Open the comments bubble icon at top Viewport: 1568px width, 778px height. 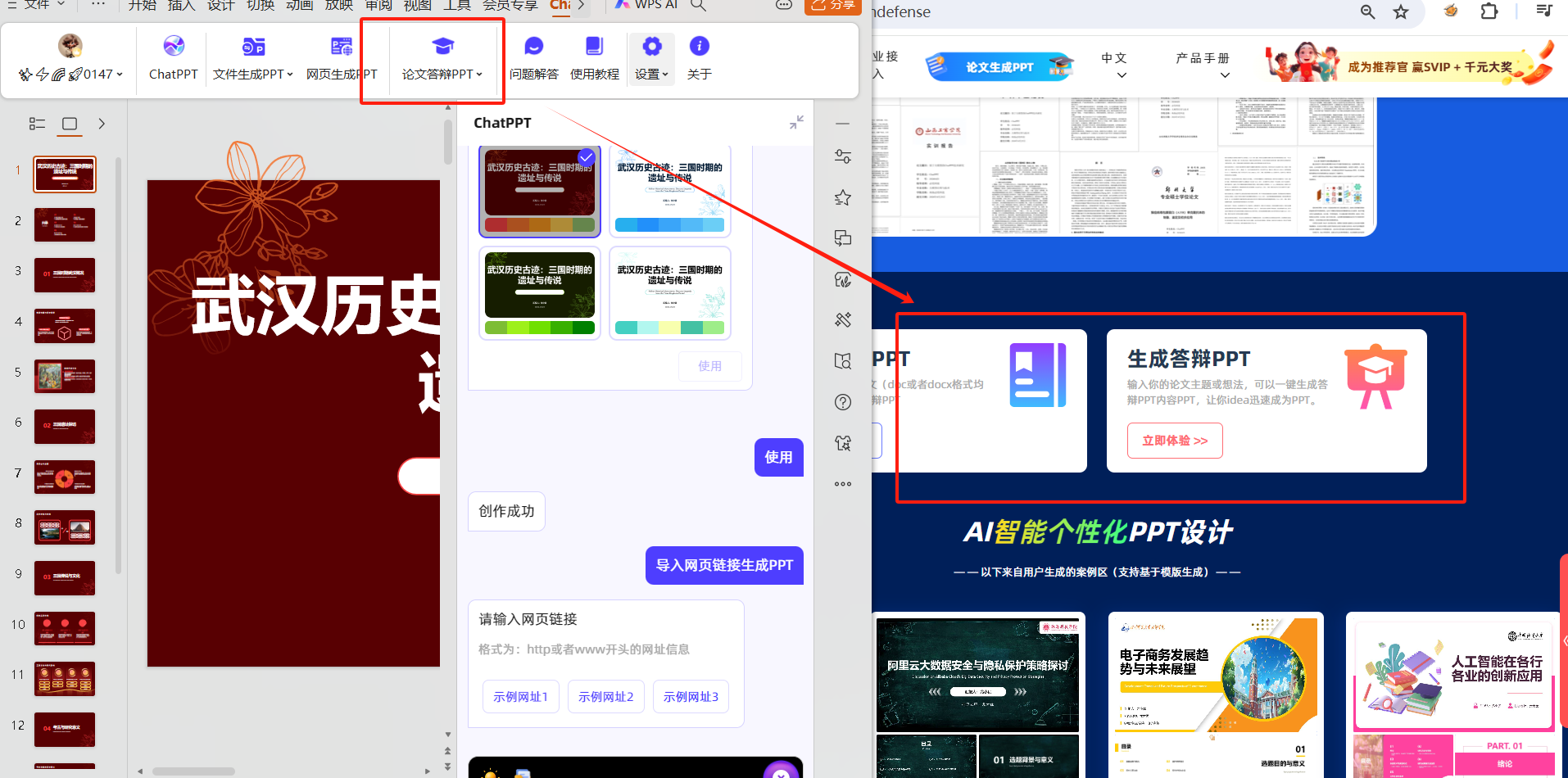(784, 5)
